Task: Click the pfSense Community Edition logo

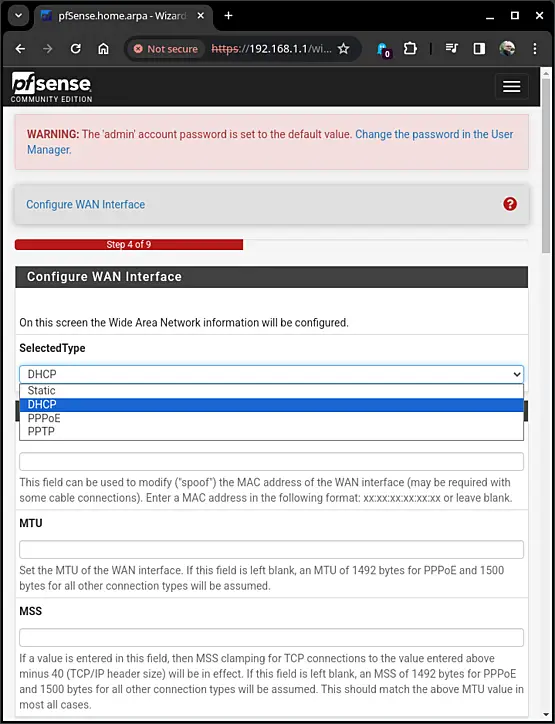Action: (51, 87)
